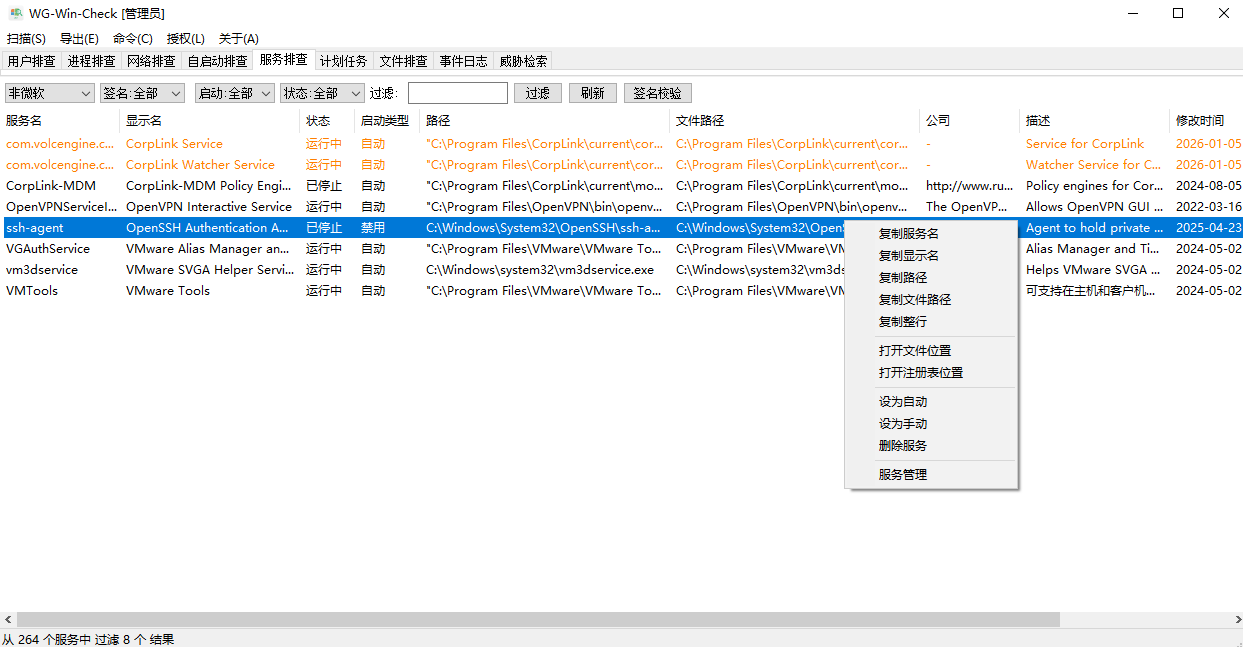The height and width of the screenshot is (647, 1243).
Task: Run 签名校验 signature verification
Action: tap(657, 93)
